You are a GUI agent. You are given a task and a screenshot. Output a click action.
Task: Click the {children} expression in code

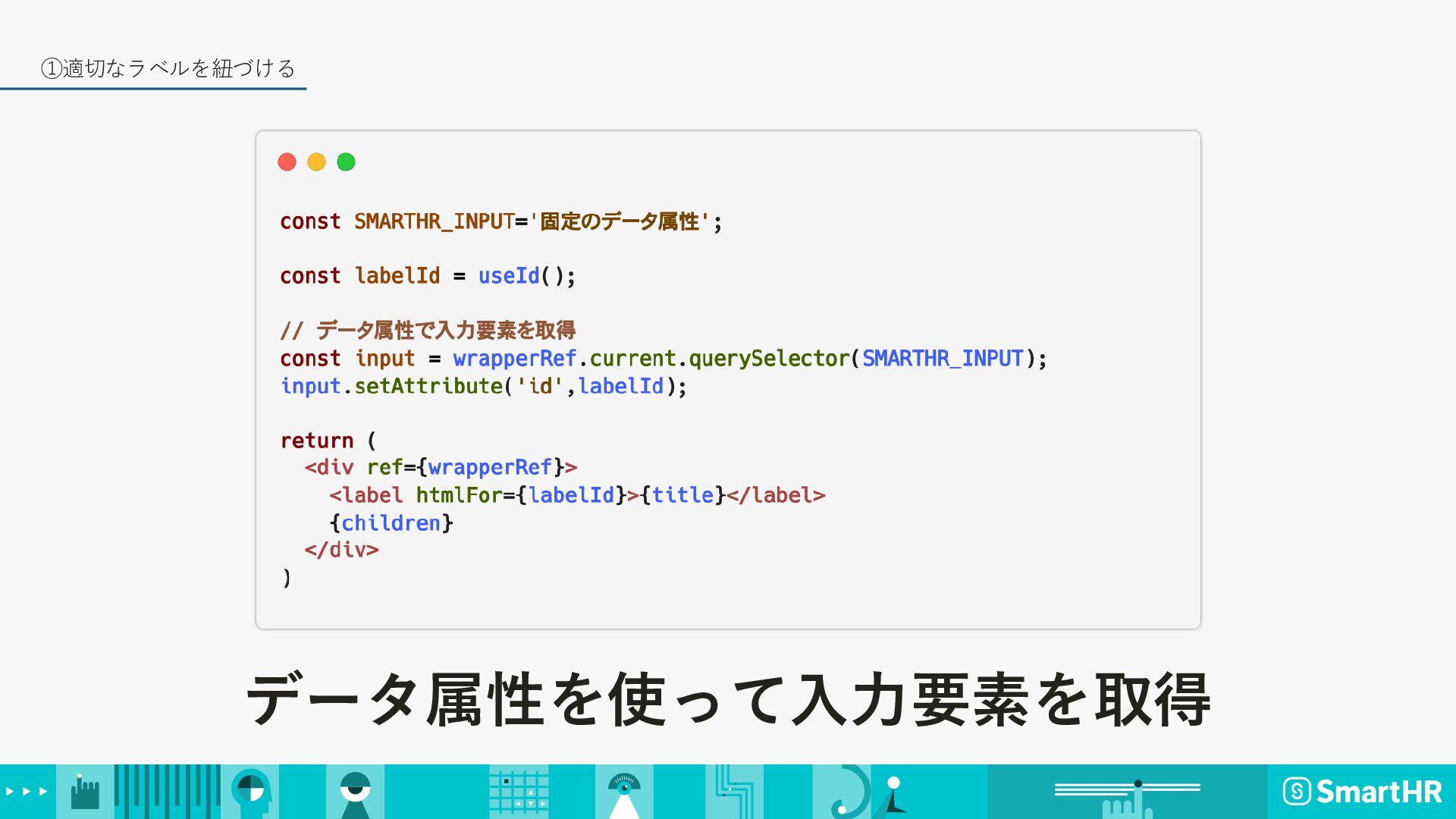(391, 523)
